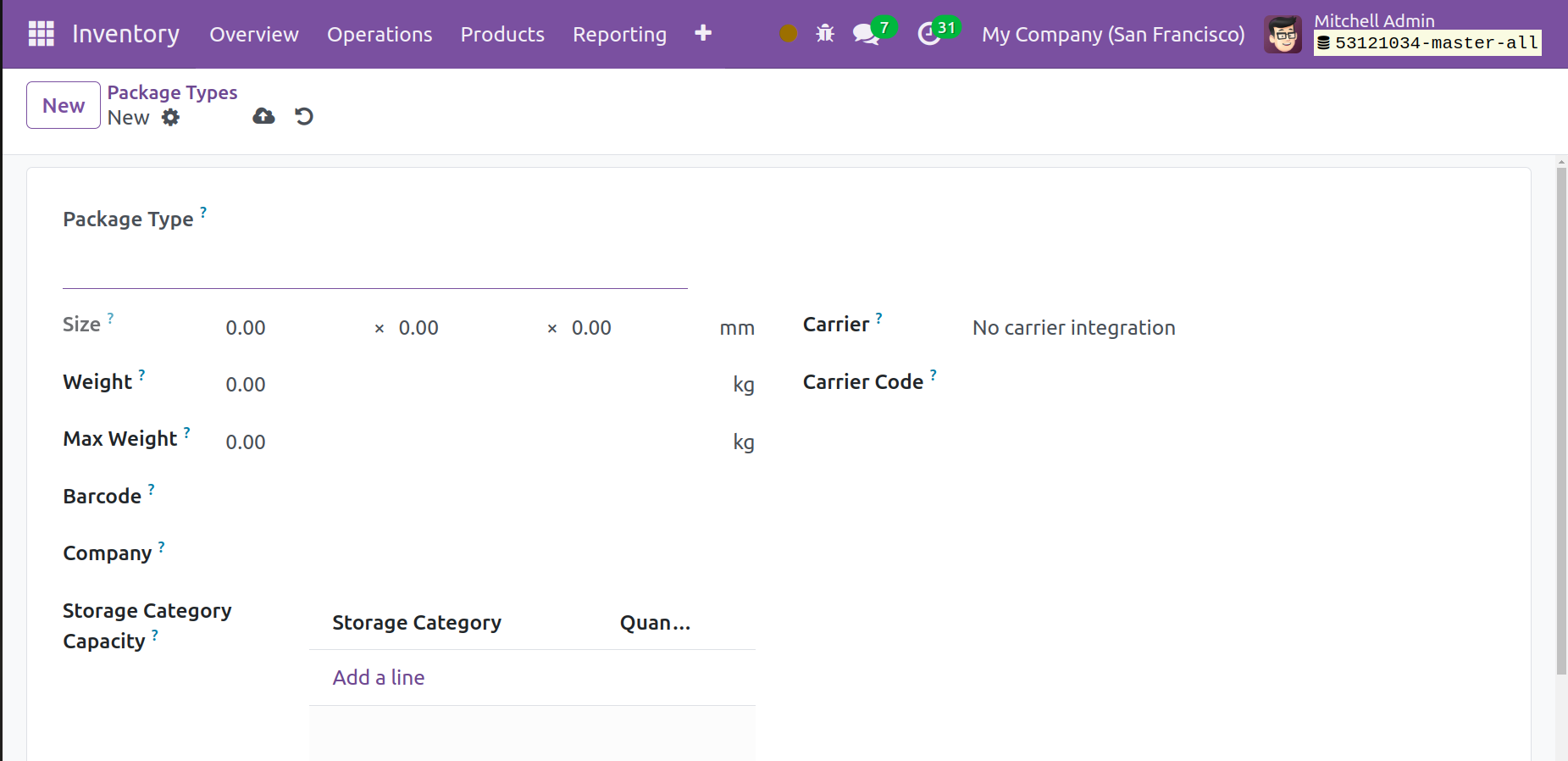1568x761 pixels.
Task: Click the plus icon in navbar
Action: coord(702,33)
